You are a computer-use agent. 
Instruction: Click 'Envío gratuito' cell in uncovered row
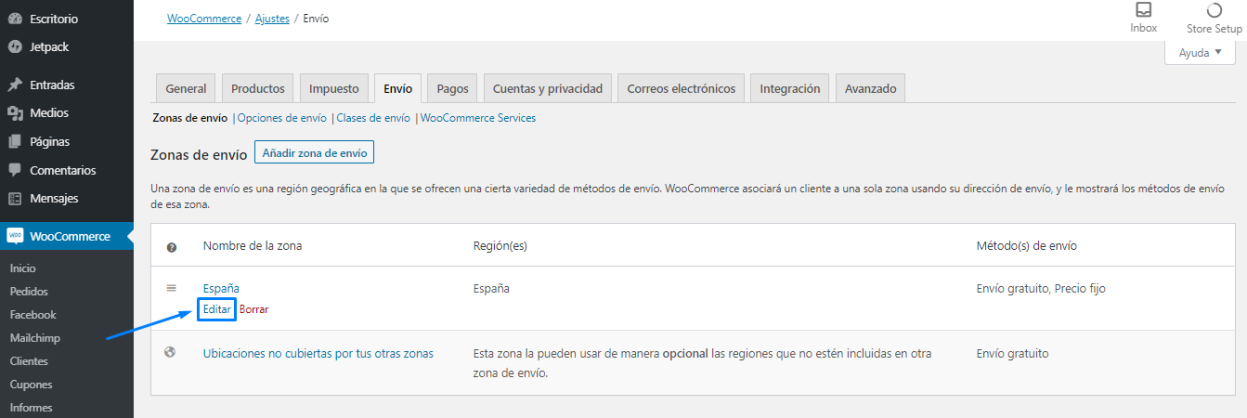tap(1012, 353)
